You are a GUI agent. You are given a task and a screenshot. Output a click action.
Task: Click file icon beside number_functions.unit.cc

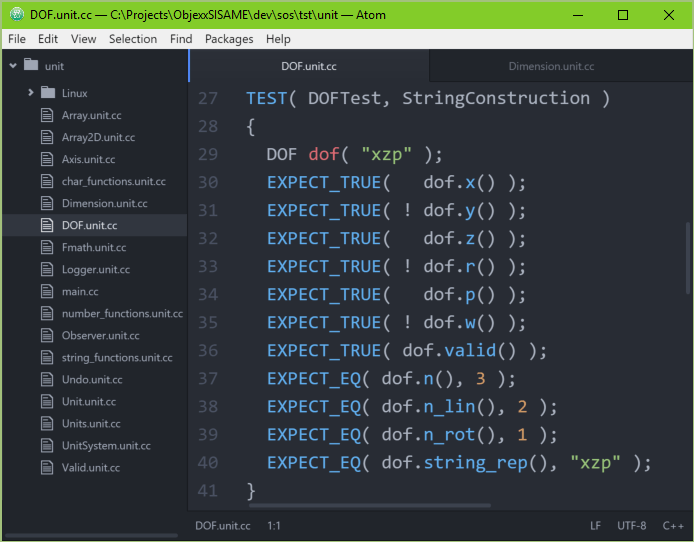click(x=47, y=313)
